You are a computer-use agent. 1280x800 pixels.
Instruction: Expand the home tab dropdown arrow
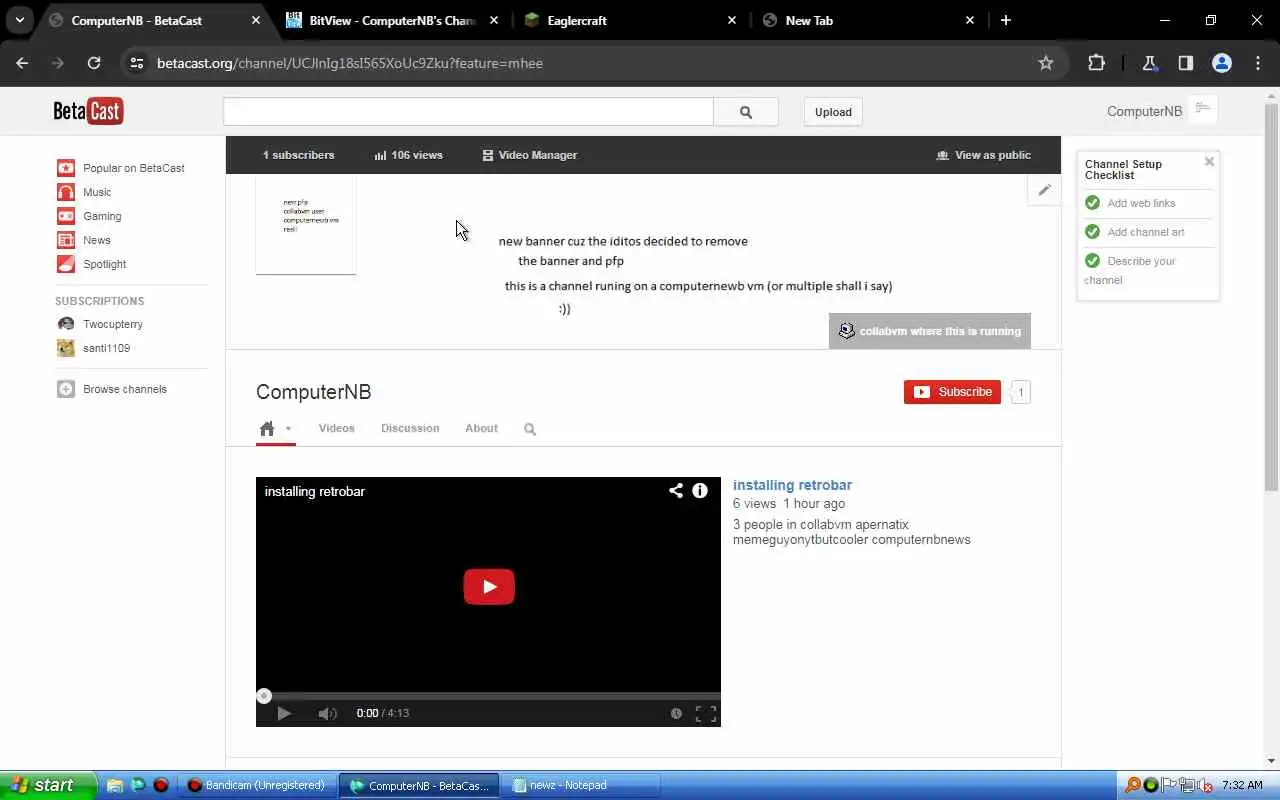[x=288, y=429]
